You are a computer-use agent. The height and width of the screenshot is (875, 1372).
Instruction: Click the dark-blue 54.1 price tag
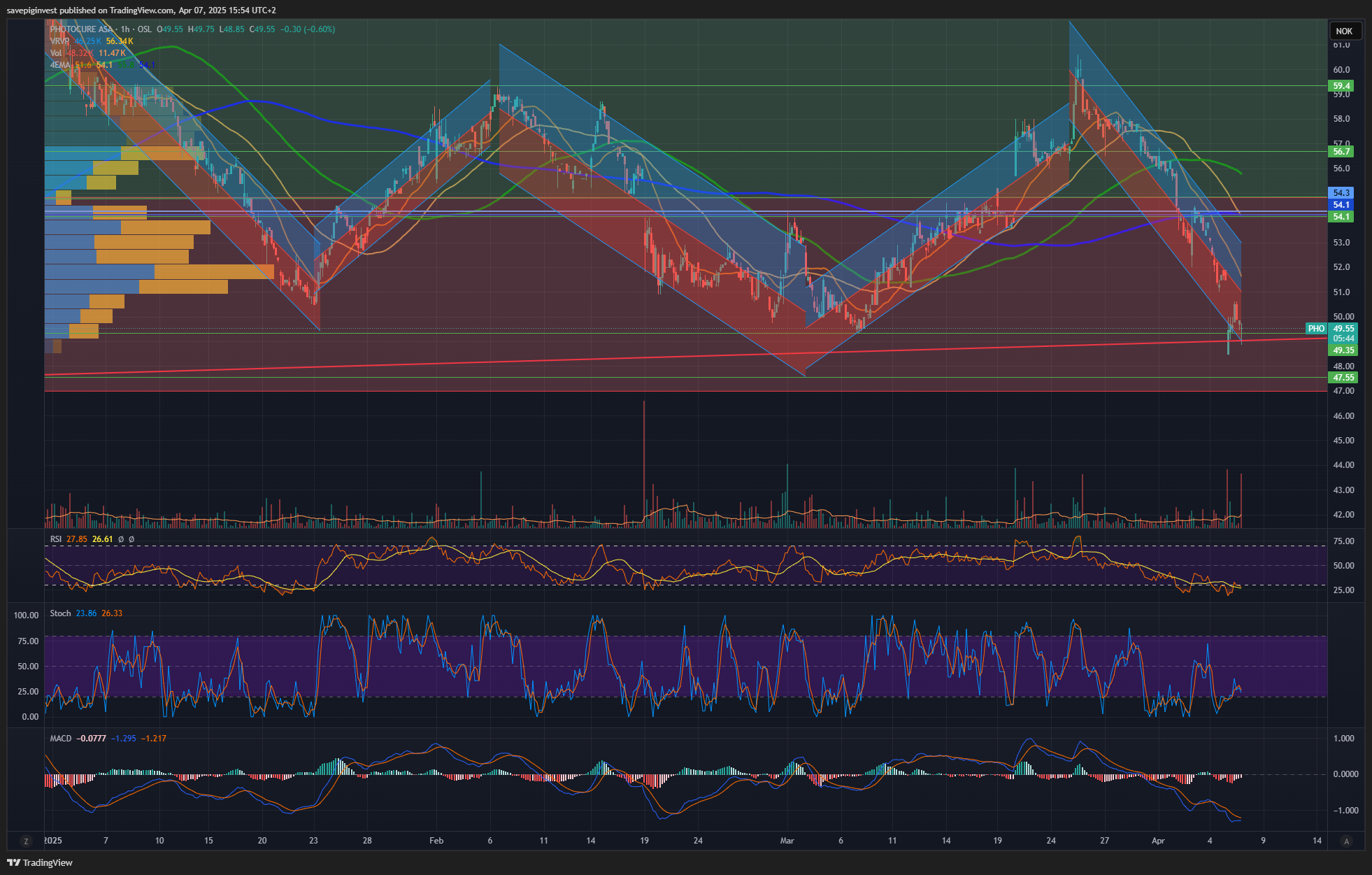point(1341,205)
